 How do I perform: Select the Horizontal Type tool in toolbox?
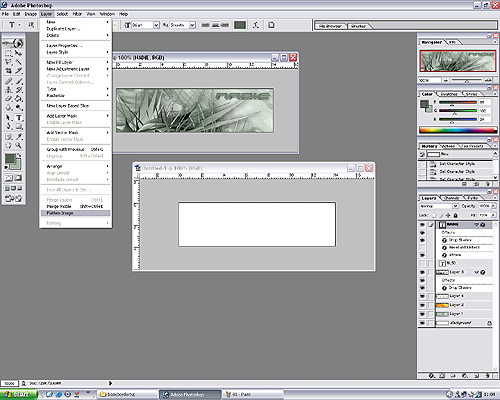coord(19,118)
